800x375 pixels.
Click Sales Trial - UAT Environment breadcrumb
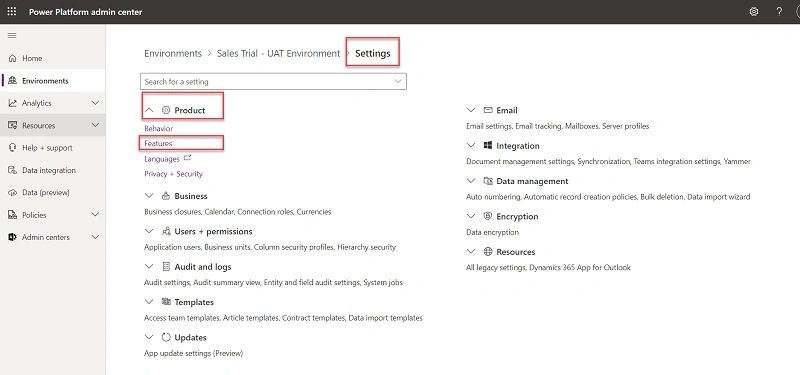pos(278,53)
